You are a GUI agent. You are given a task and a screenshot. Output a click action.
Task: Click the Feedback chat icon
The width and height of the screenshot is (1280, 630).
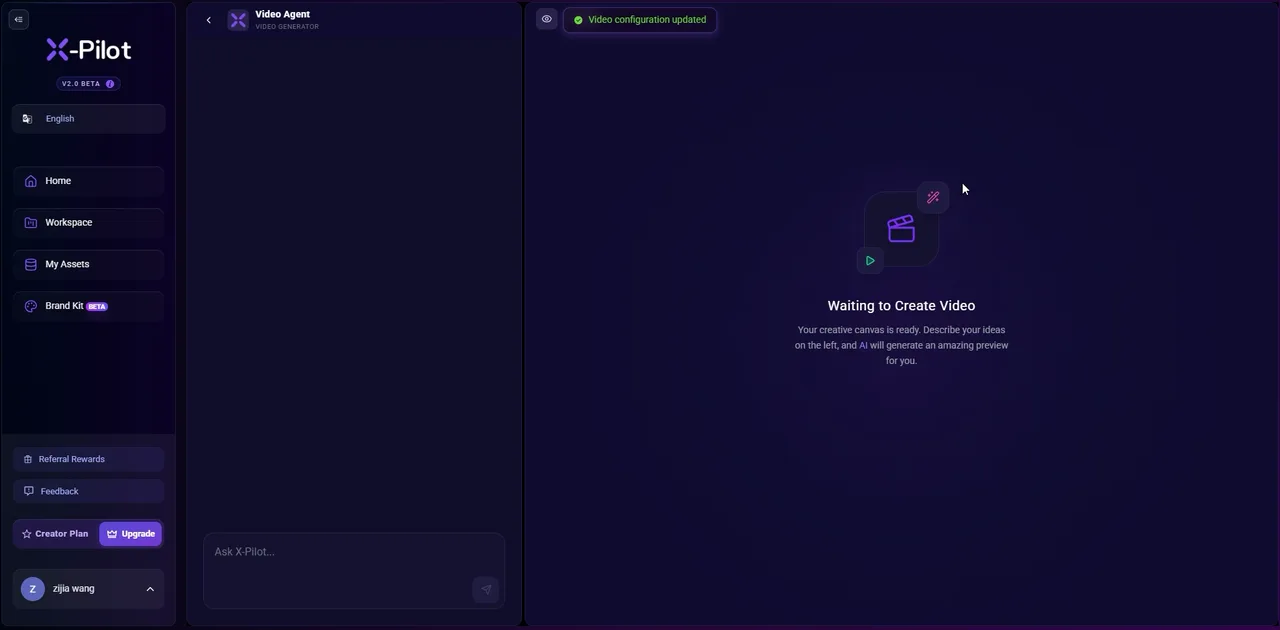[x=28, y=491]
